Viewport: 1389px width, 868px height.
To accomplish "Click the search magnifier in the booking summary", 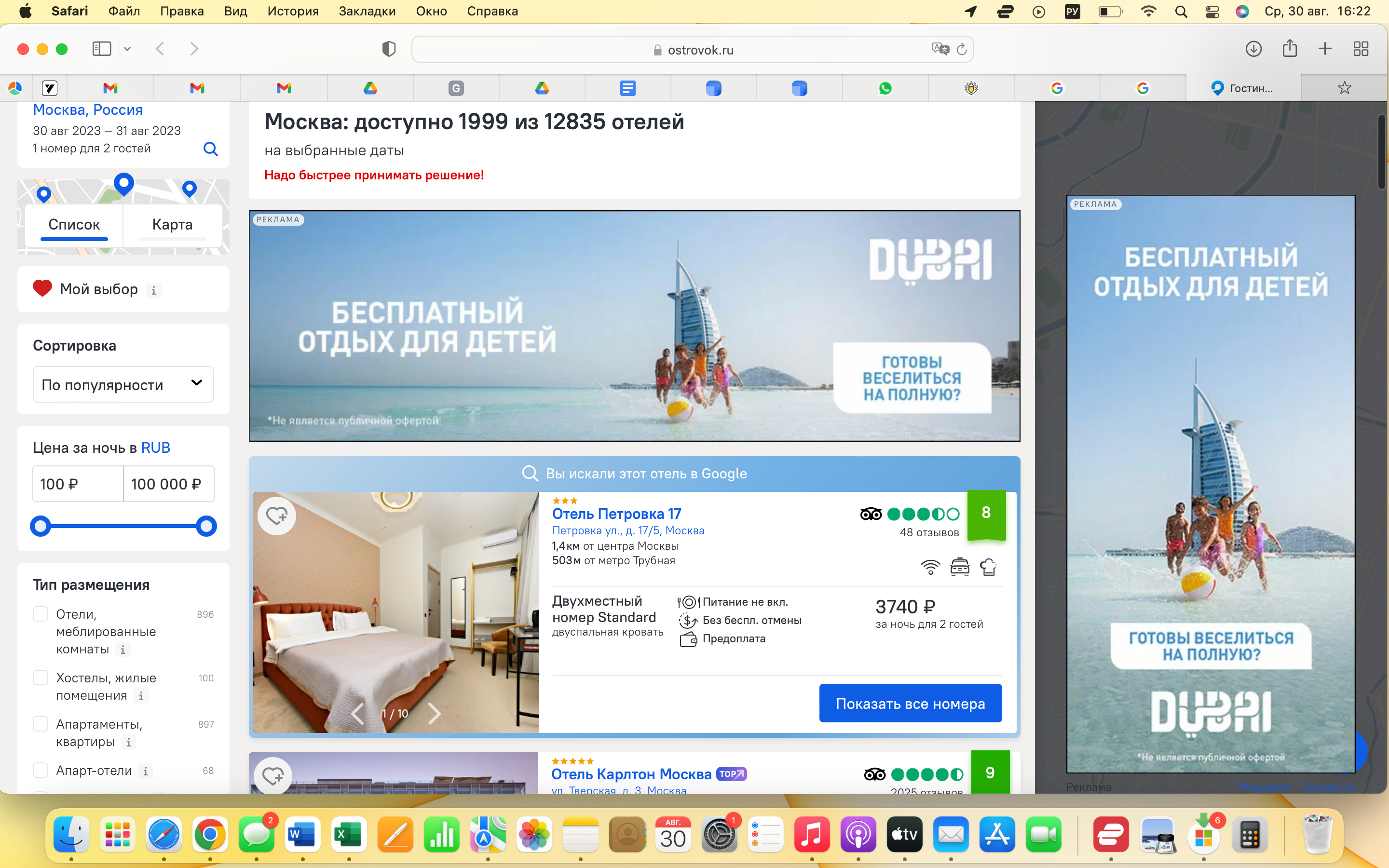I will pyautogui.click(x=211, y=149).
